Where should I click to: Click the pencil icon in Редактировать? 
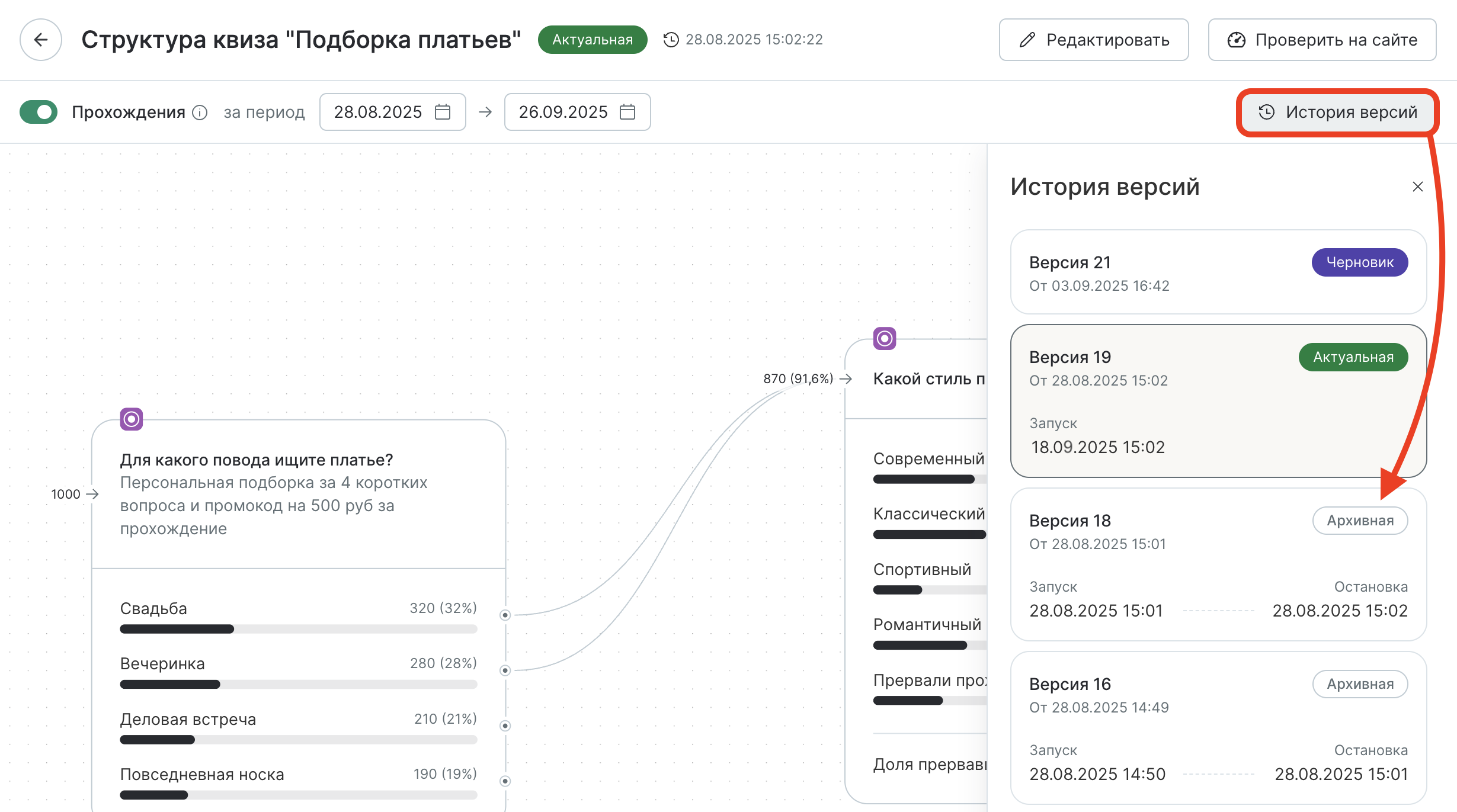pyautogui.click(x=1027, y=40)
